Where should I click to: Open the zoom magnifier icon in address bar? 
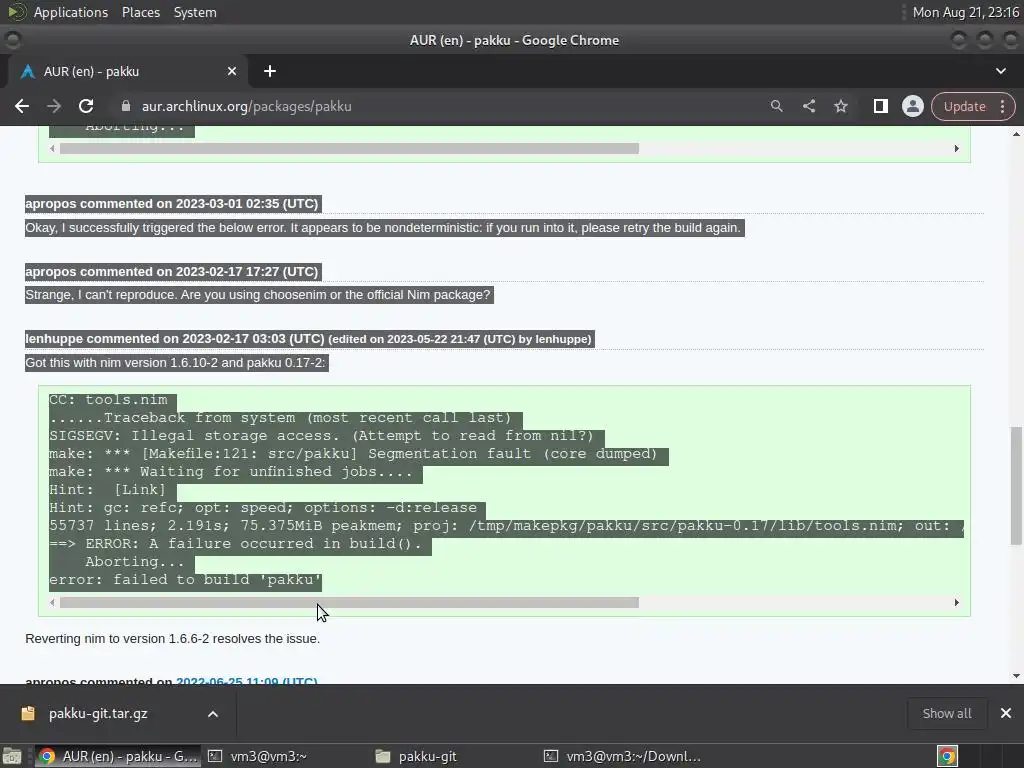776,106
